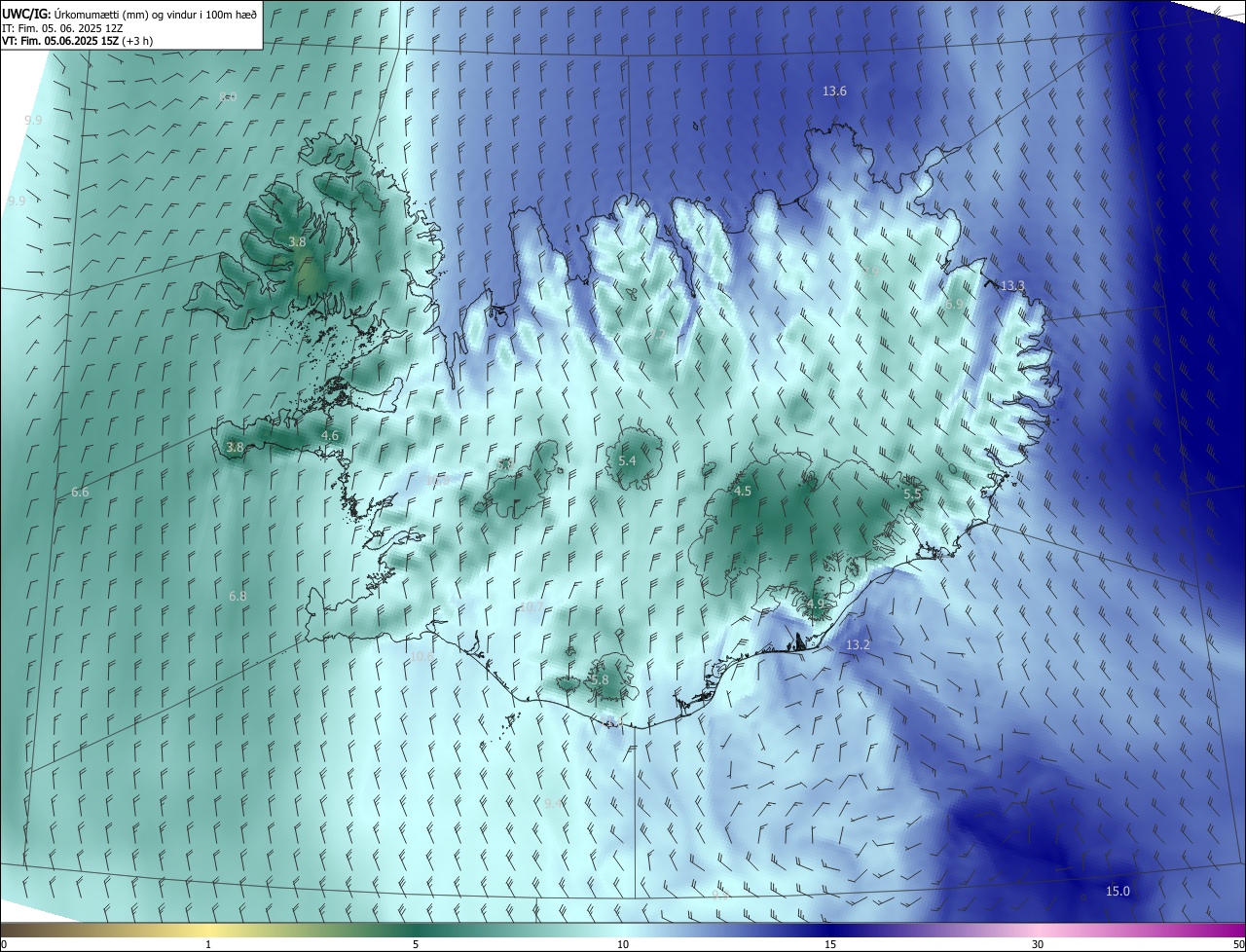Click the 15.0 value label on the map

tap(1118, 891)
